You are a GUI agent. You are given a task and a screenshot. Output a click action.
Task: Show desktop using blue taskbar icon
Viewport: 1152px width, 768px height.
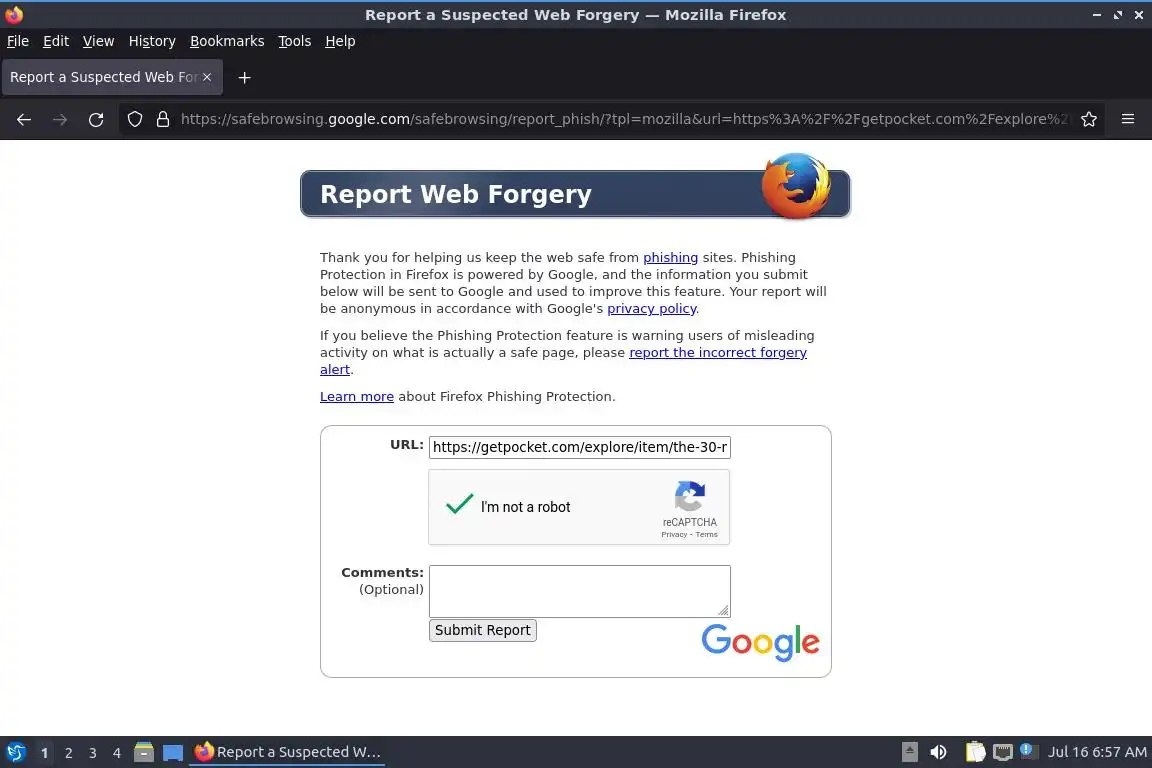pos(173,752)
